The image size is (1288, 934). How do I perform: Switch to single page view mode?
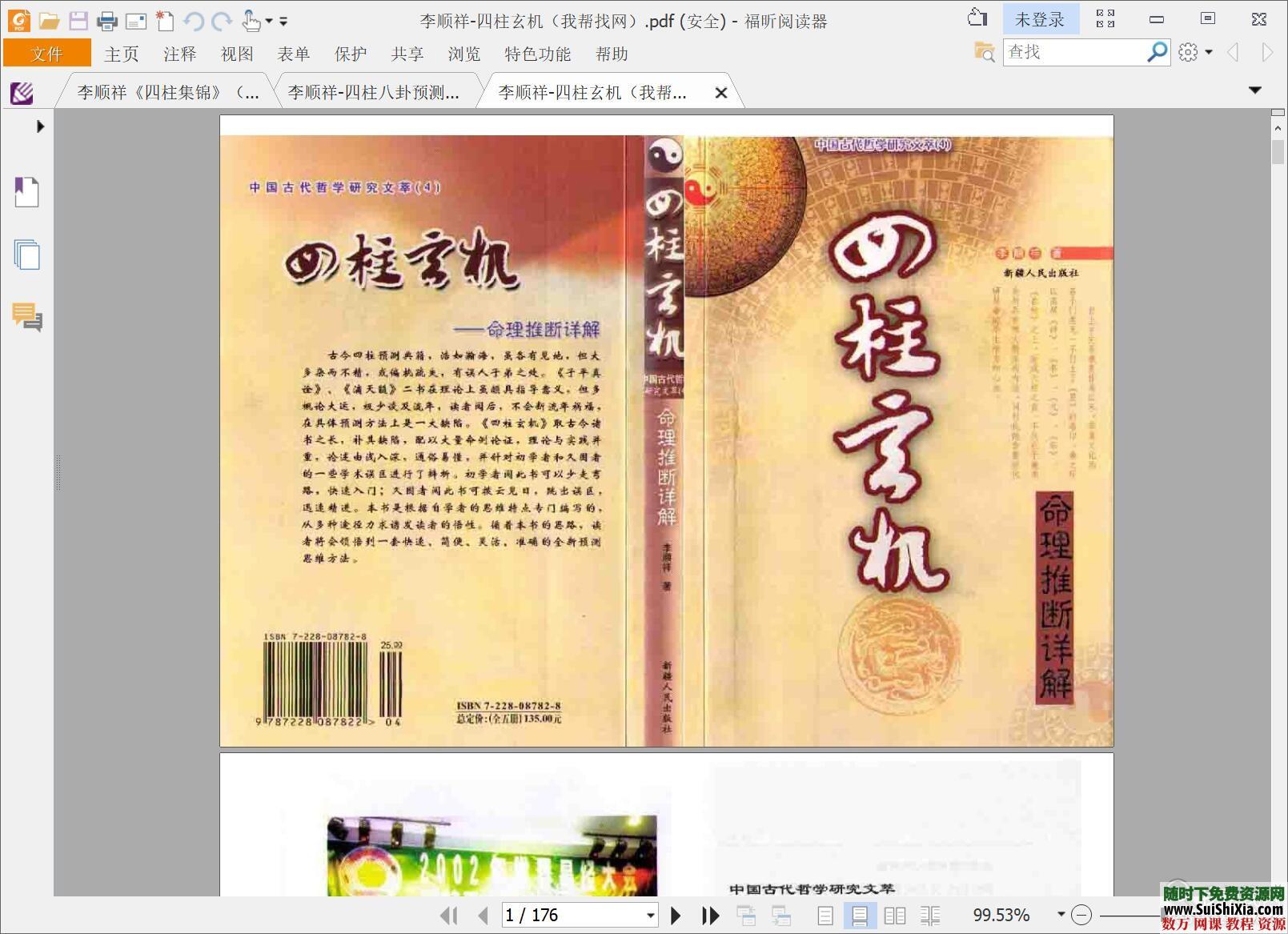pyautogui.click(x=825, y=915)
